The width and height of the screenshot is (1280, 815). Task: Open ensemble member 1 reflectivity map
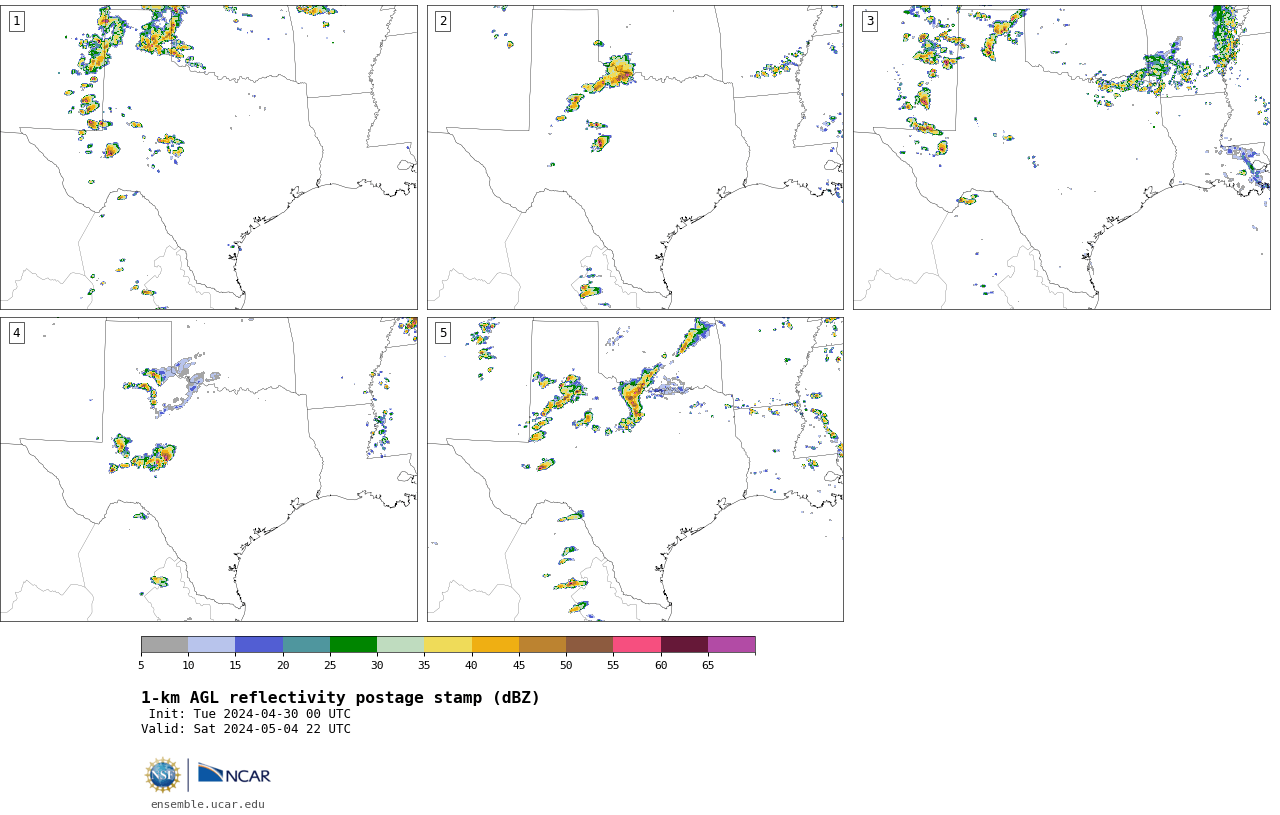(x=209, y=157)
